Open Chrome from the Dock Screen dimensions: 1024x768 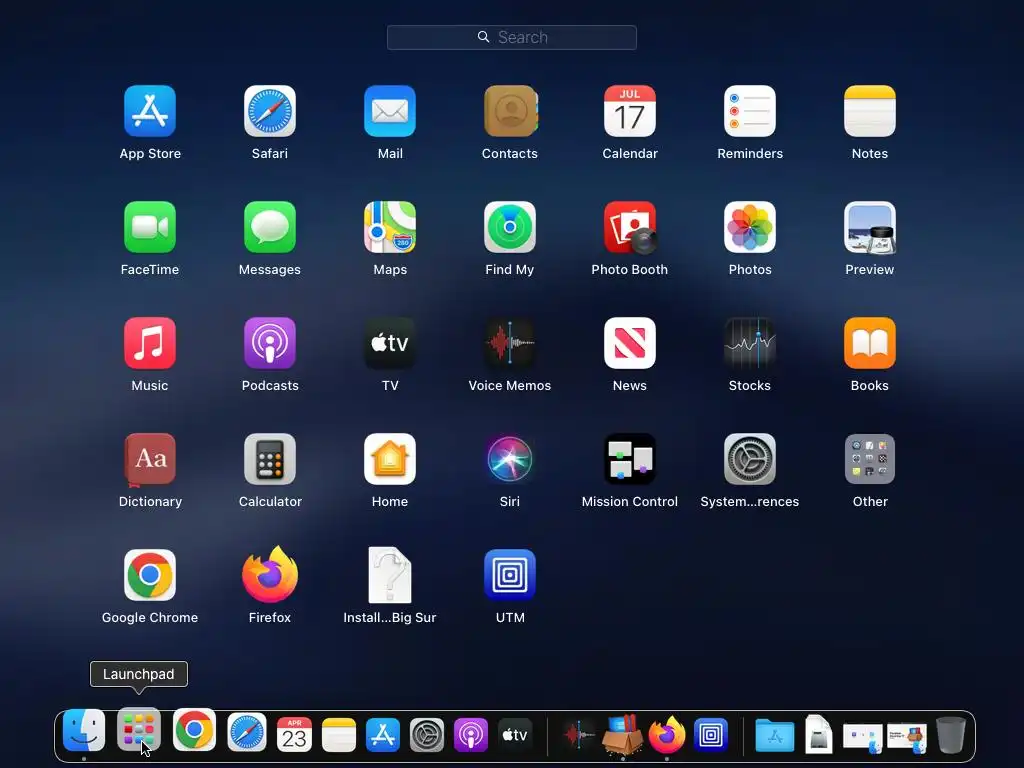tap(194, 730)
